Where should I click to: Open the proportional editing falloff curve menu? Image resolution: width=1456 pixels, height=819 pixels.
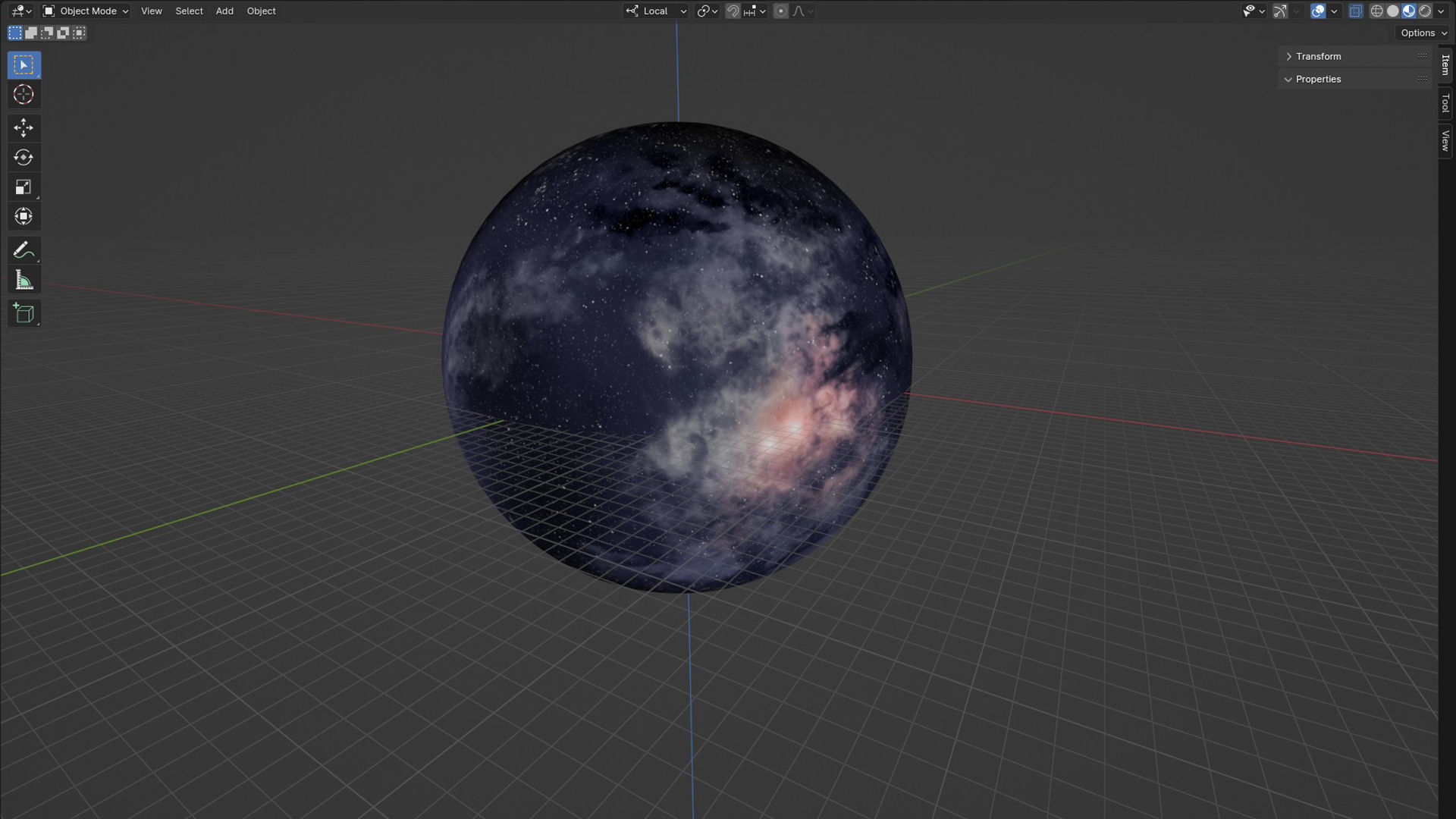pyautogui.click(x=802, y=11)
